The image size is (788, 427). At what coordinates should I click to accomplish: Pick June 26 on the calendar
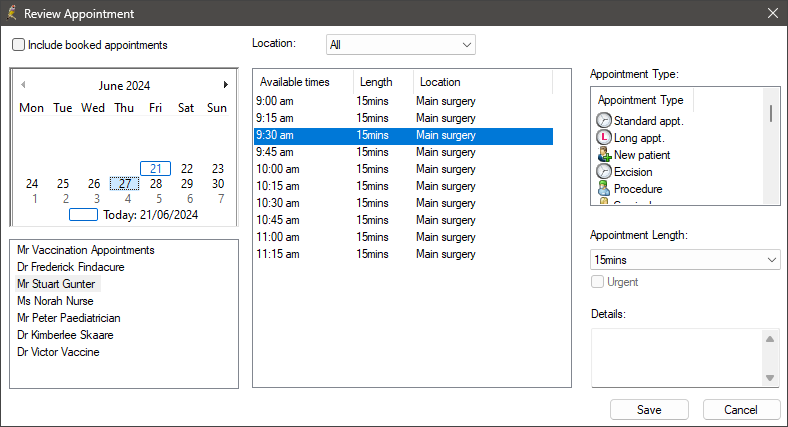click(x=94, y=184)
